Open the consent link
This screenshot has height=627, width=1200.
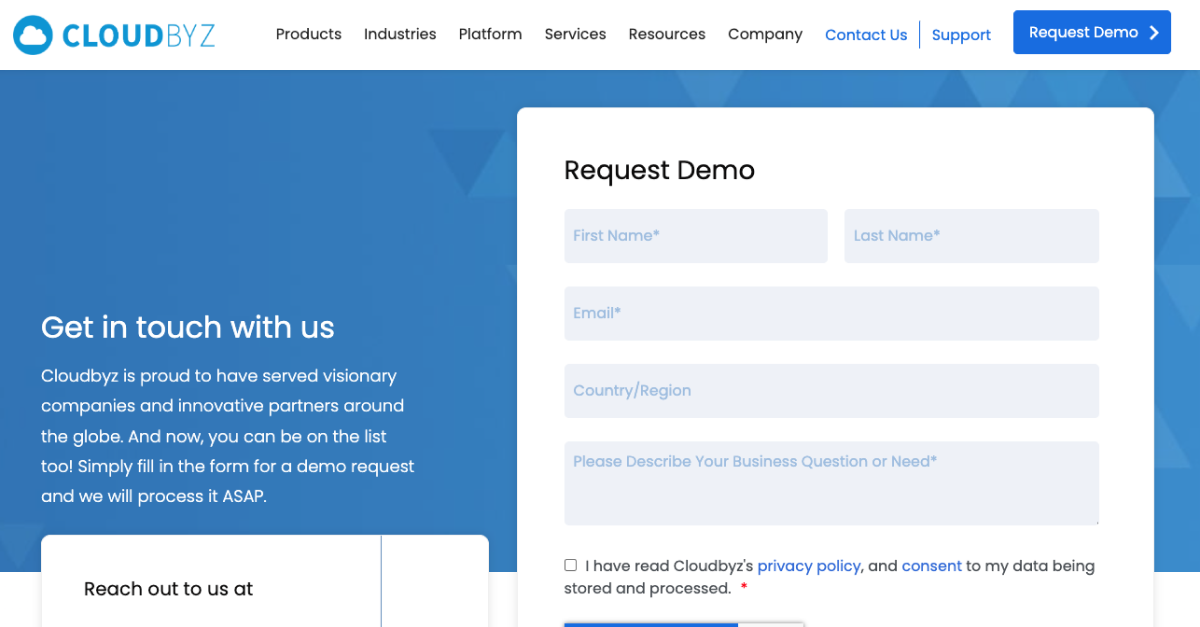click(x=932, y=566)
